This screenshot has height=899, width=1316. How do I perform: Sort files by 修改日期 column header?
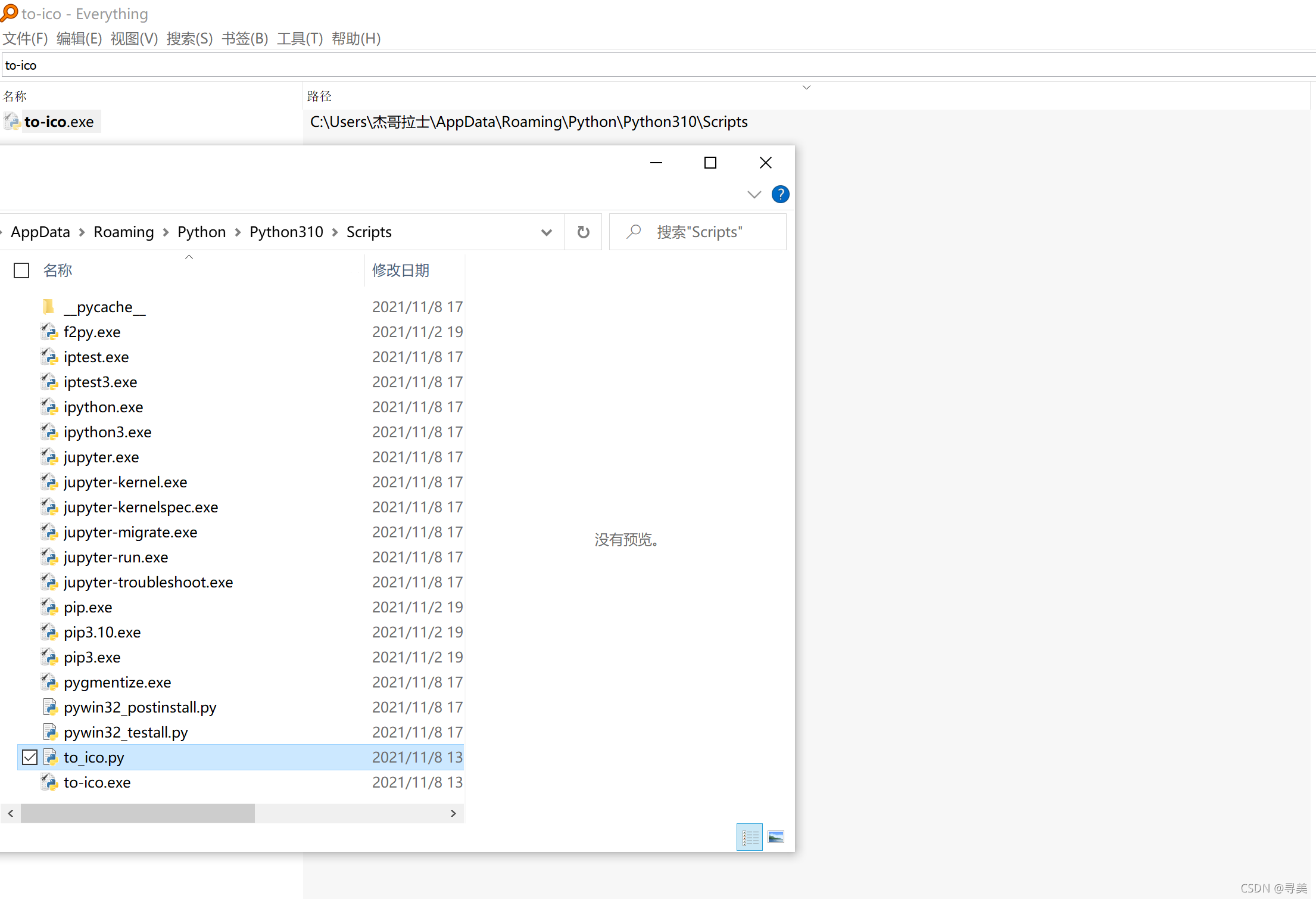(401, 270)
